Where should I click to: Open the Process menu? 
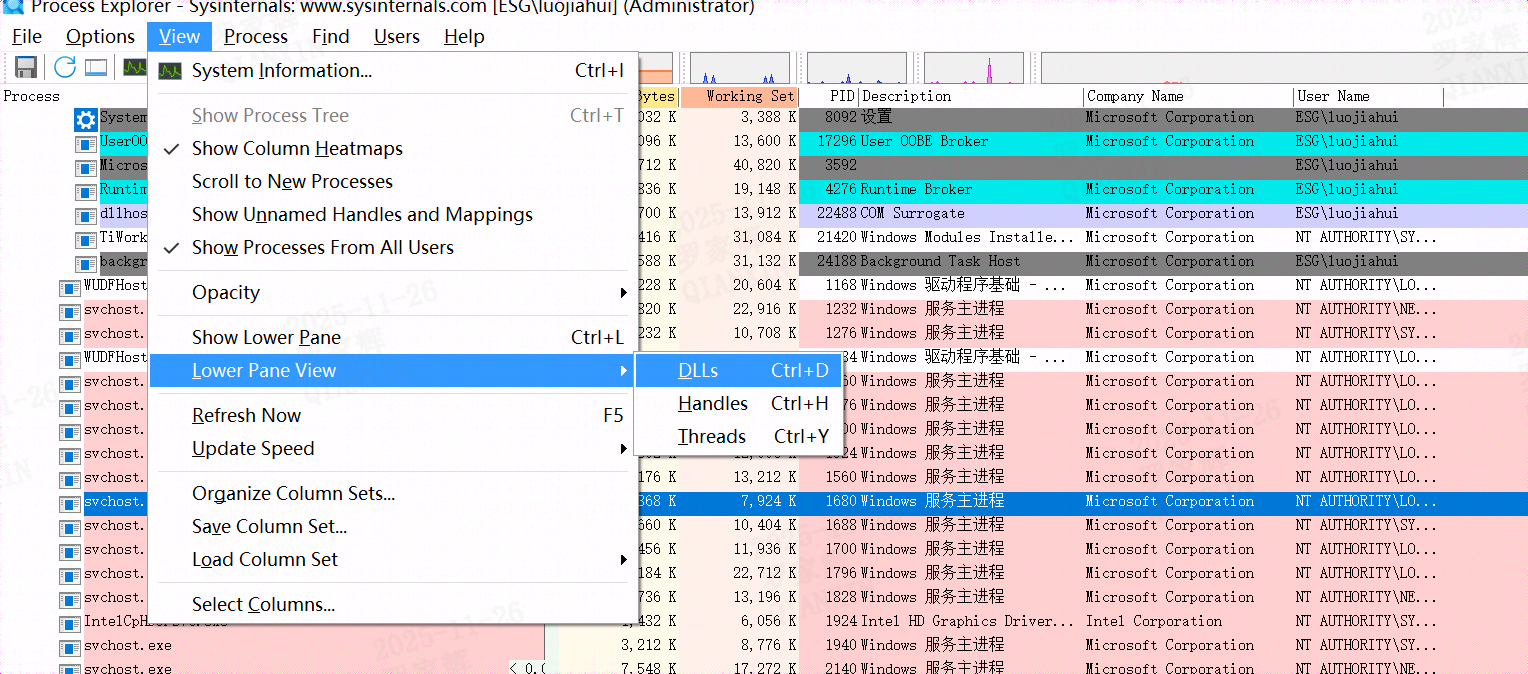coord(256,37)
